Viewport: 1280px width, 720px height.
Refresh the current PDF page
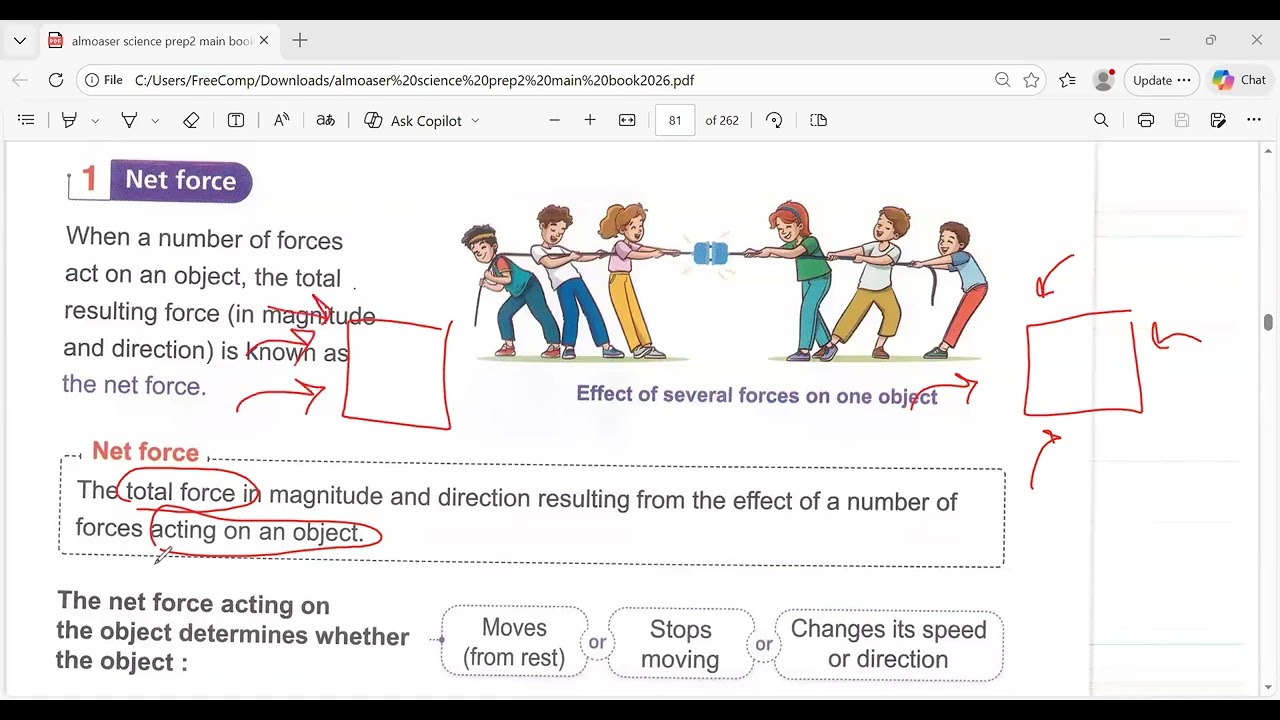(56, 80)
